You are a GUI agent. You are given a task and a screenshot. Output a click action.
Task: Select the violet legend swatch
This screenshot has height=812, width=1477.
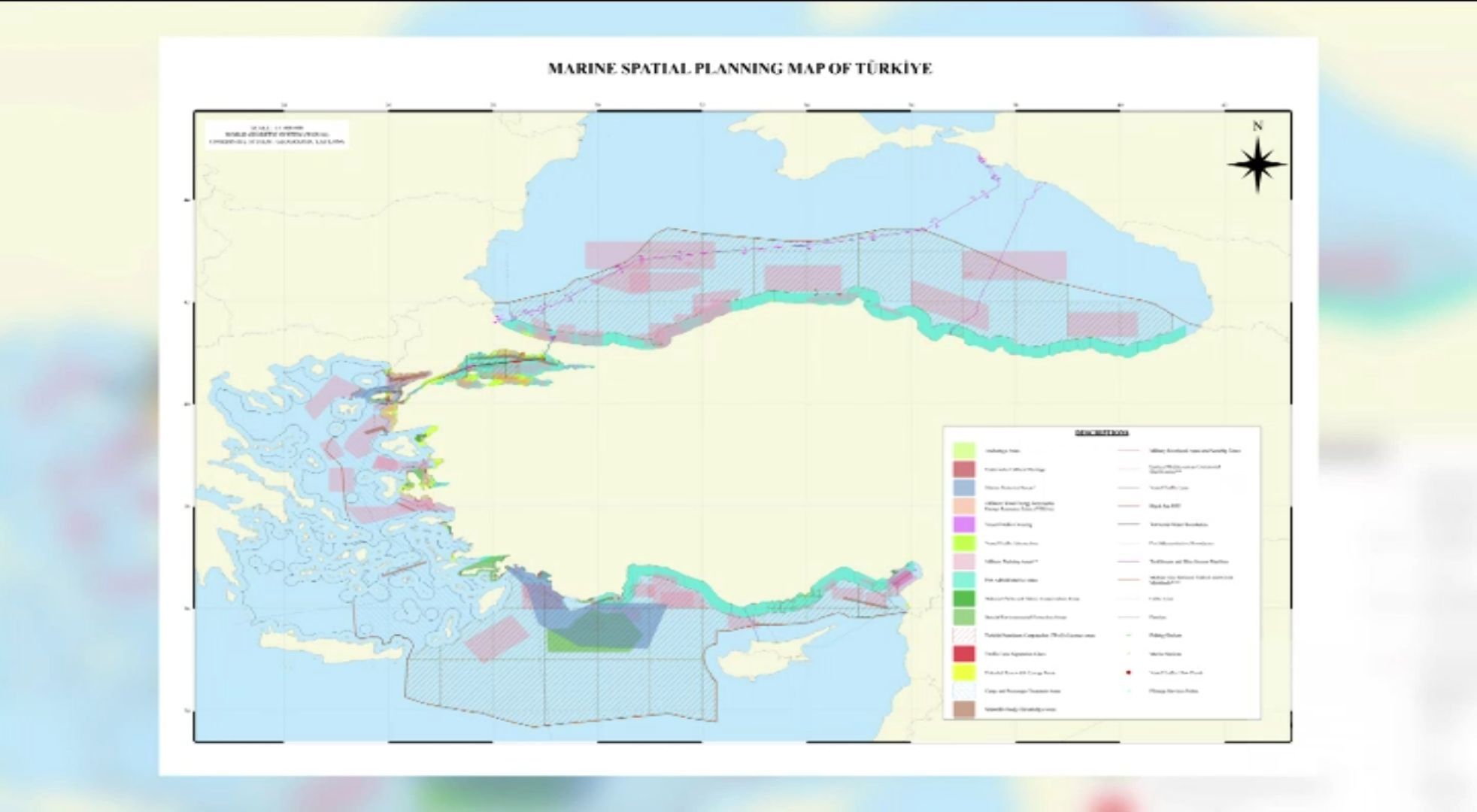coord(964,524)
